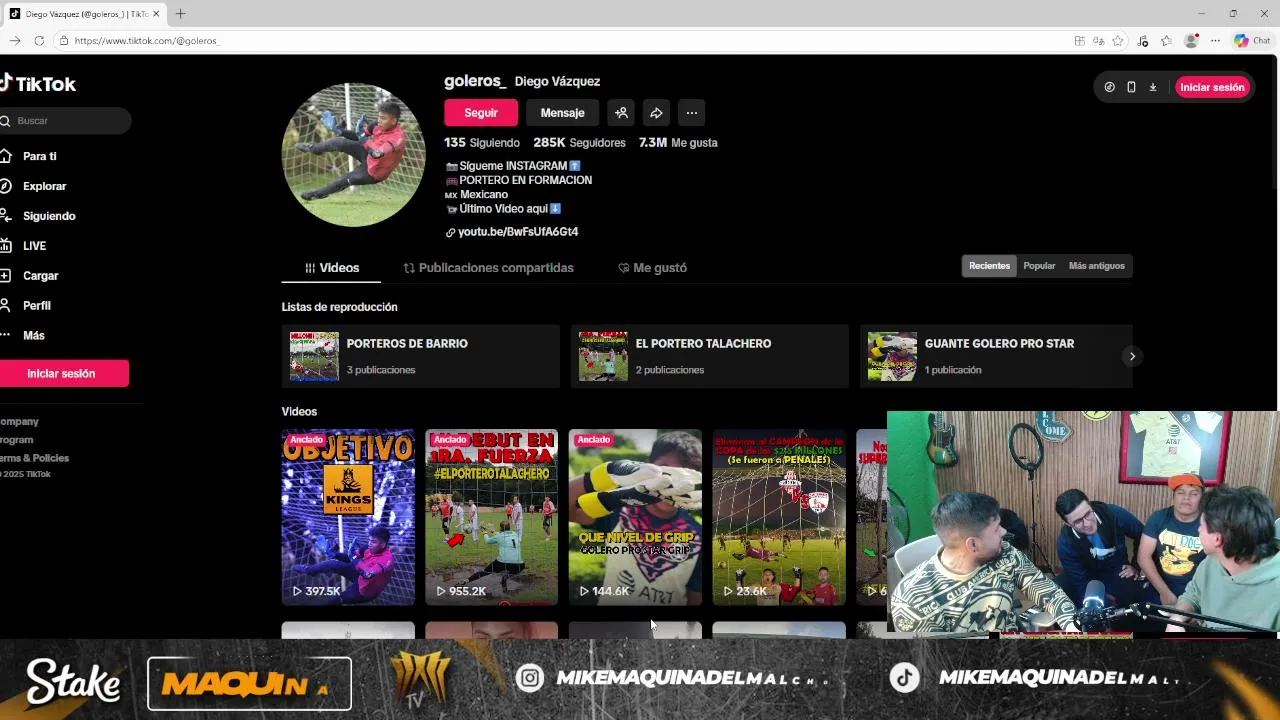Open the browser extensions icon
The height and width of the screenshot is (720, 1280).
point(1142,41)
